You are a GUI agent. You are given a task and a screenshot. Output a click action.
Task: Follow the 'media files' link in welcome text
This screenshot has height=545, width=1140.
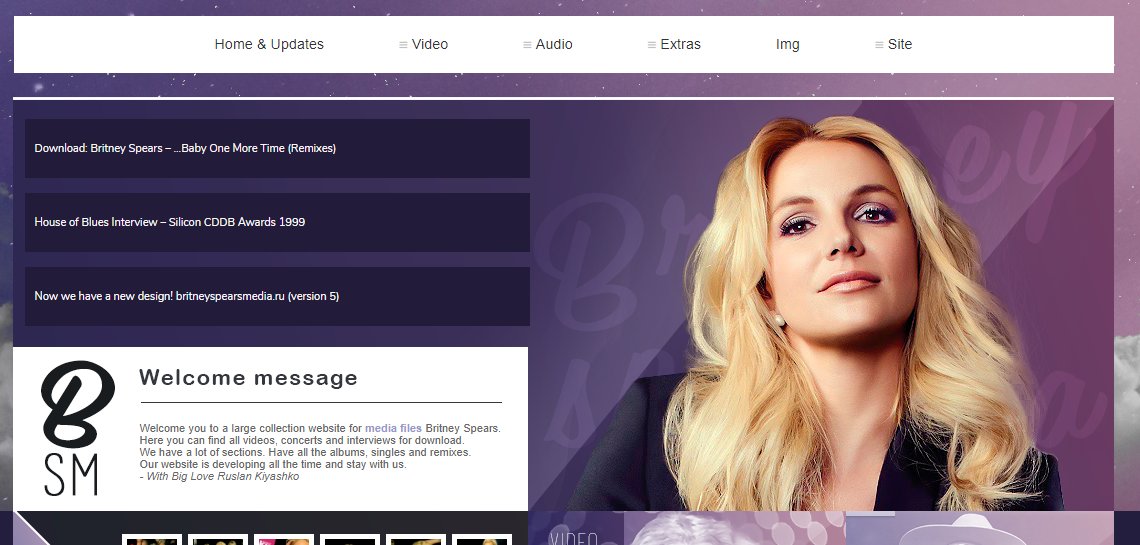coord(393,428)
